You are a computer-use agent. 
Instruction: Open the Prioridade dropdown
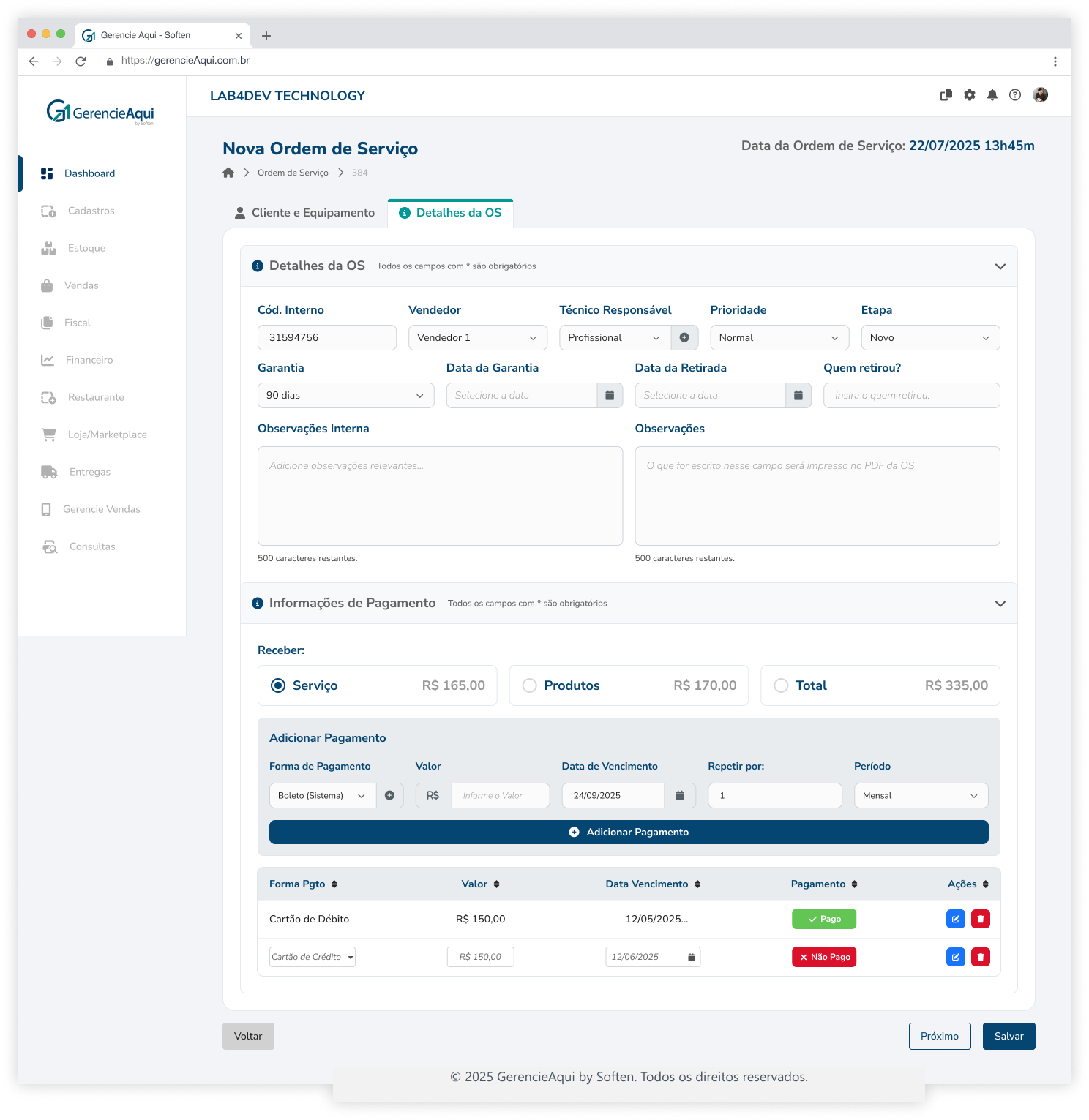pyautogui.click(x=779, y=337)
